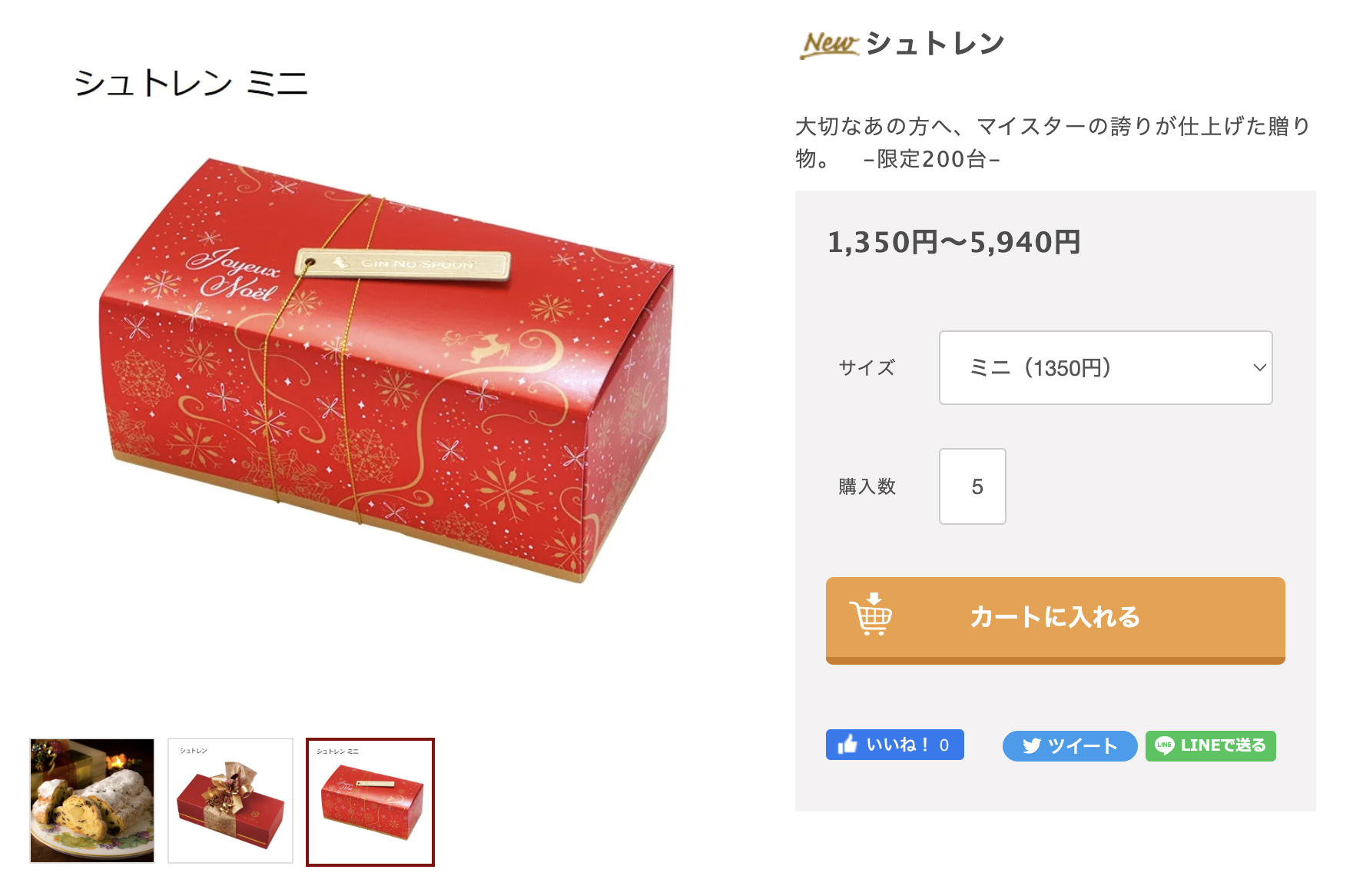Send via LINEで送る button

pyautogui.click(x=1210, y=746)
